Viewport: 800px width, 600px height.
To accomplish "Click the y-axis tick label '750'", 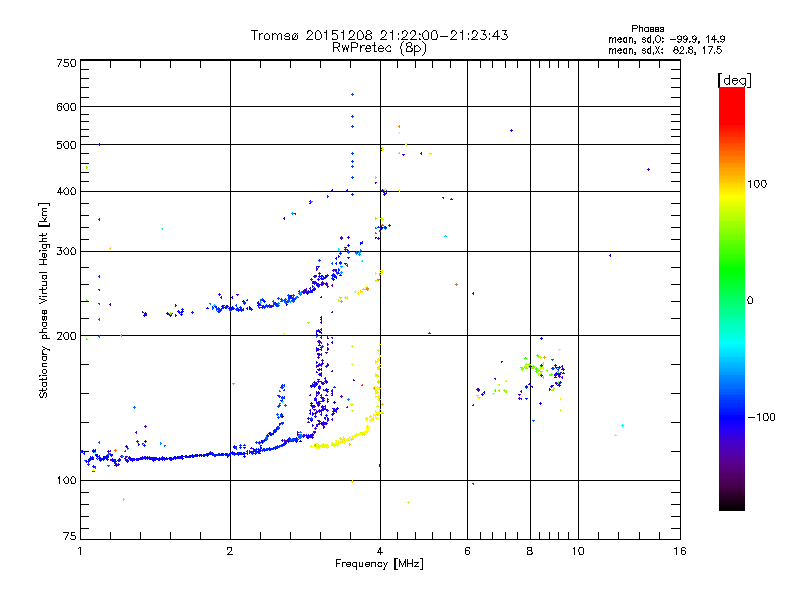I will [66, 63].
